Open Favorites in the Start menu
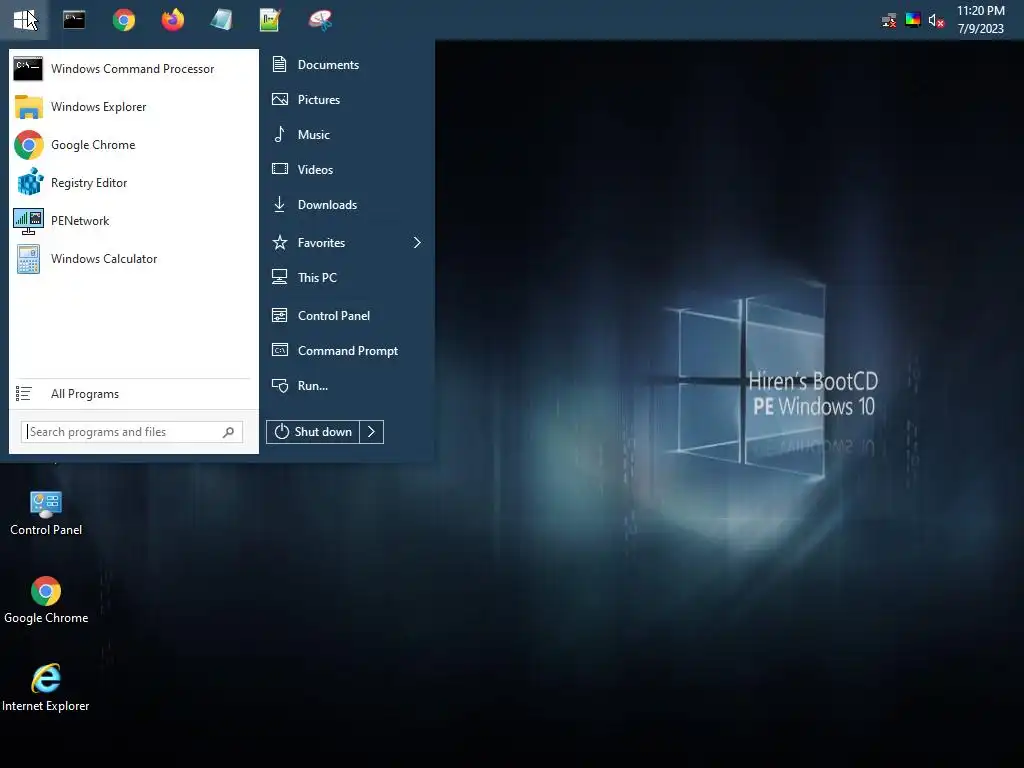Viewport: 1024px width, 768px height. click(x=347, y=242)
